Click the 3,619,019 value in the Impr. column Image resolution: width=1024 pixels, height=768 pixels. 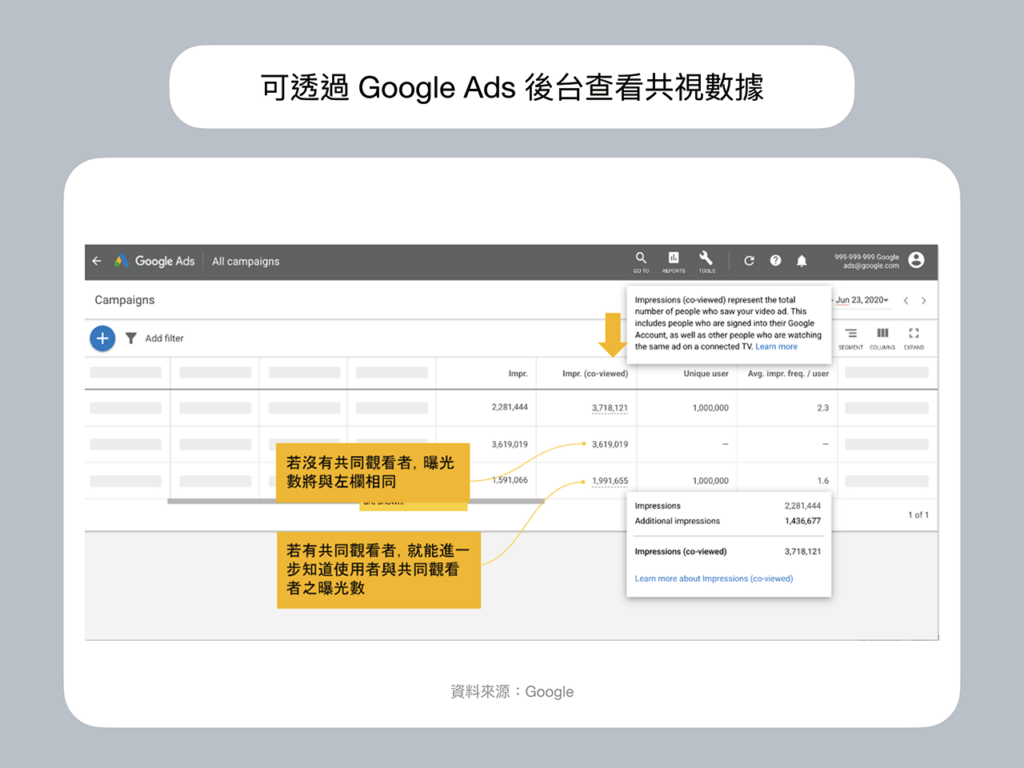pyautogui.click(x=509, y=444)
